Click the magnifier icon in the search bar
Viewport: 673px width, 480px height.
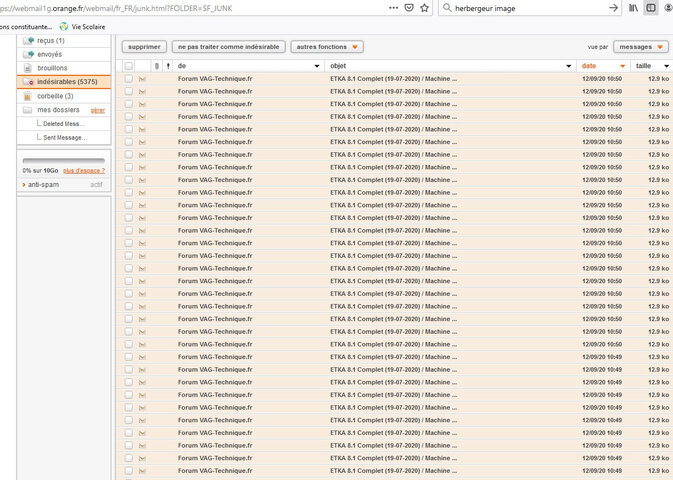click(x=447, y=8)
